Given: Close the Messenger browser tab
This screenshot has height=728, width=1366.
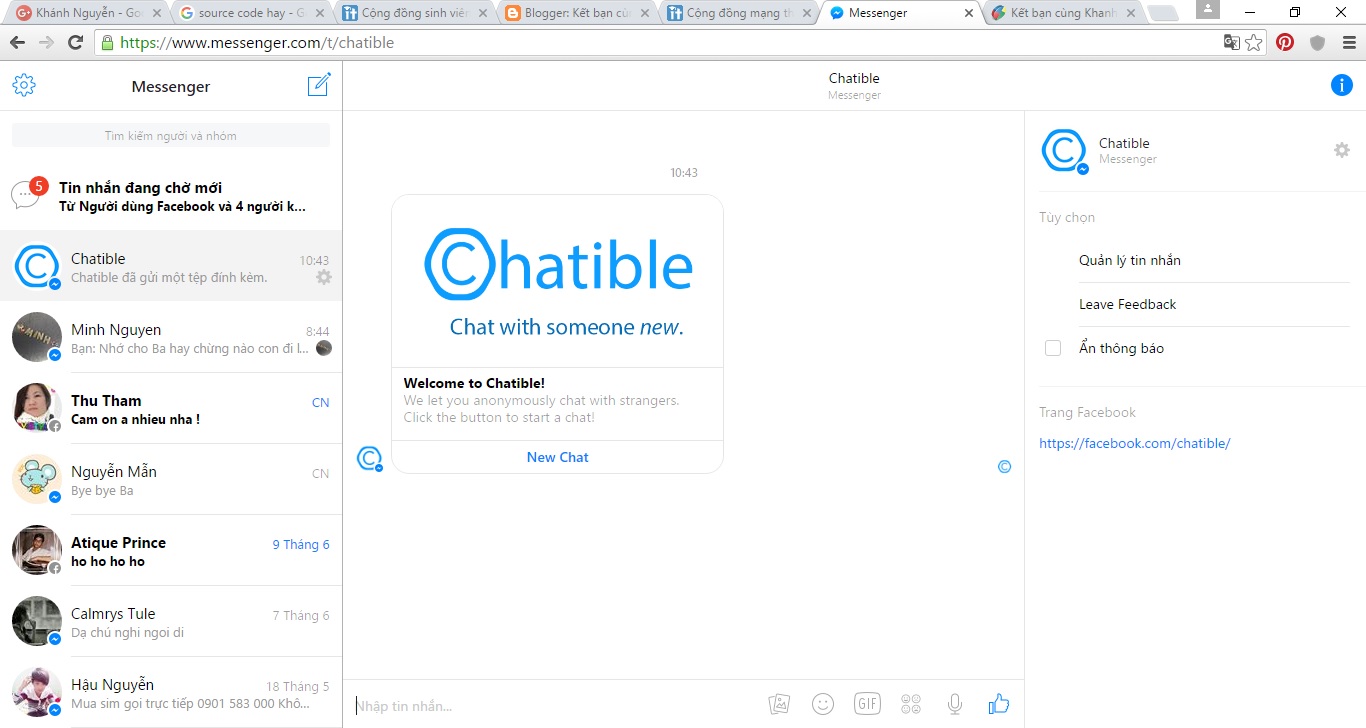Looking at the screenshot, I should [968, 13].
